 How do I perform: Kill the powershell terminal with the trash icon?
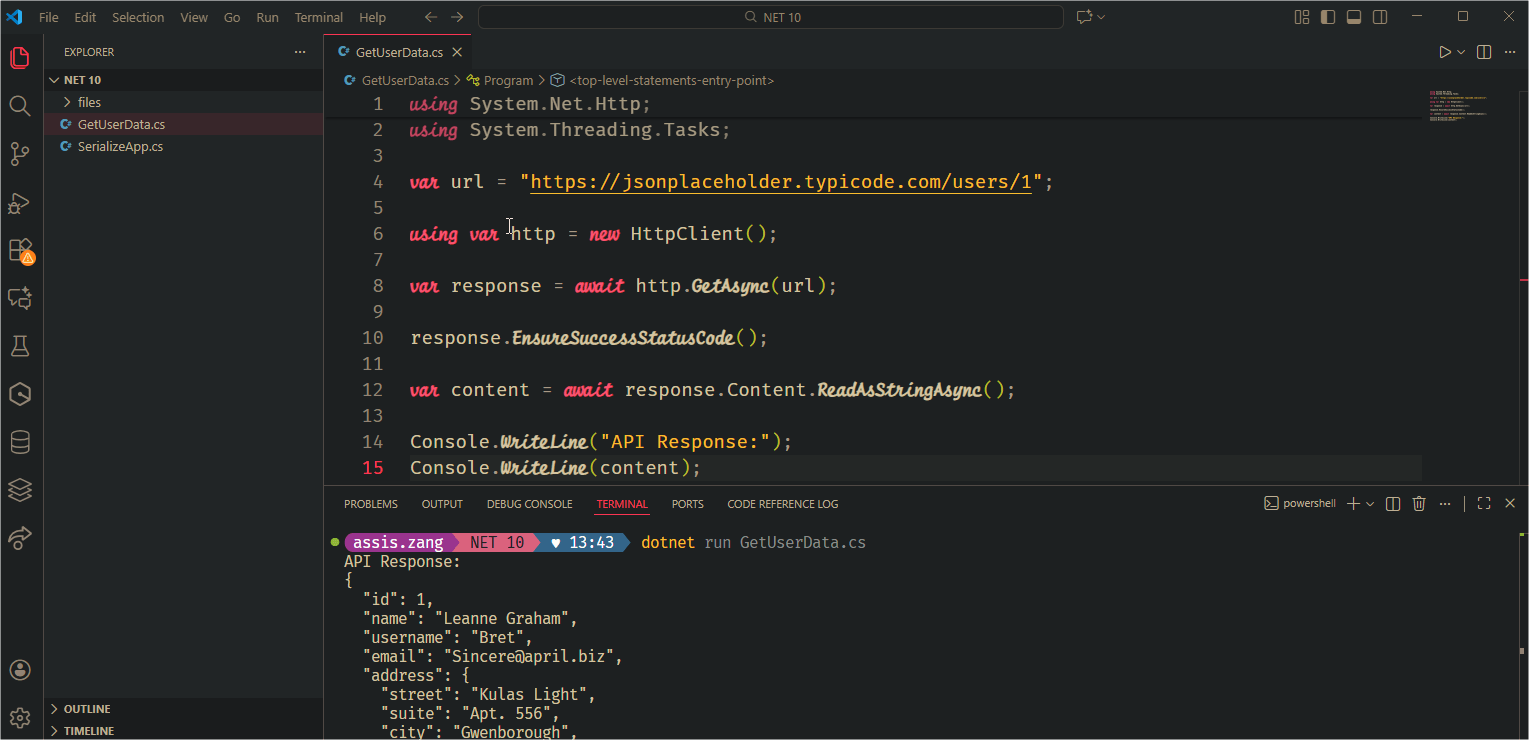[x=1419, y=503]
